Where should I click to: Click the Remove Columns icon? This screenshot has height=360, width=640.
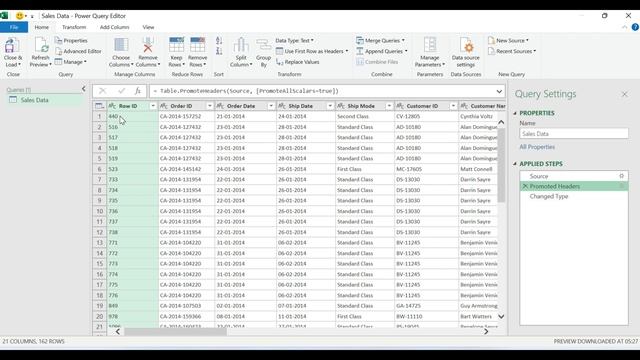[x=148, y=45]
